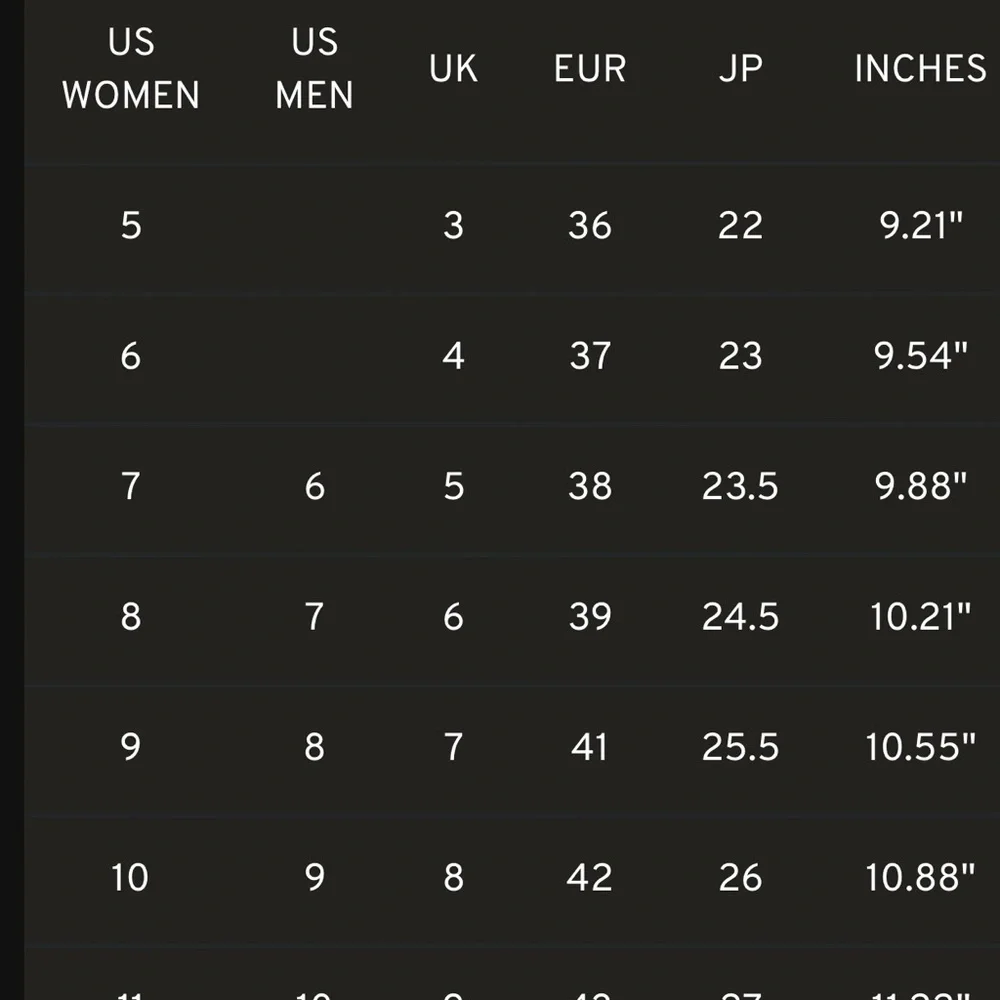The image size is (1000, 1000).
Task: Click the US WOMEN column header
Action: pyautogui.click(x=131, y=69)
